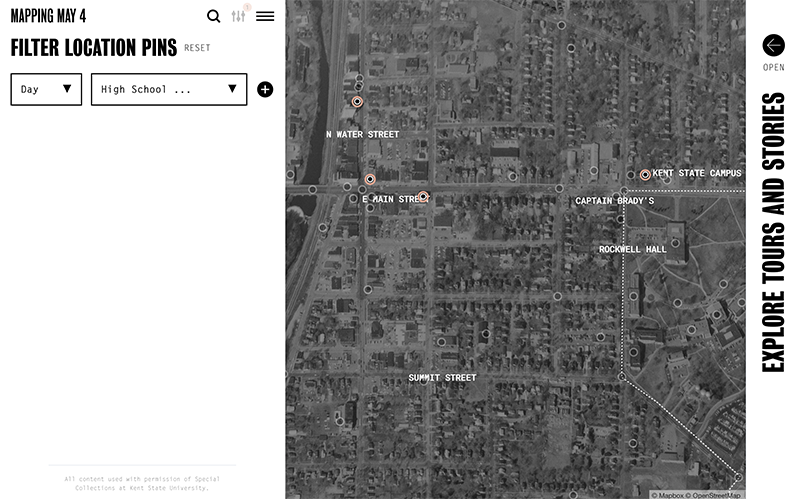
Task: Click the Day dropdown arrow
Action: tap(67, 89)
